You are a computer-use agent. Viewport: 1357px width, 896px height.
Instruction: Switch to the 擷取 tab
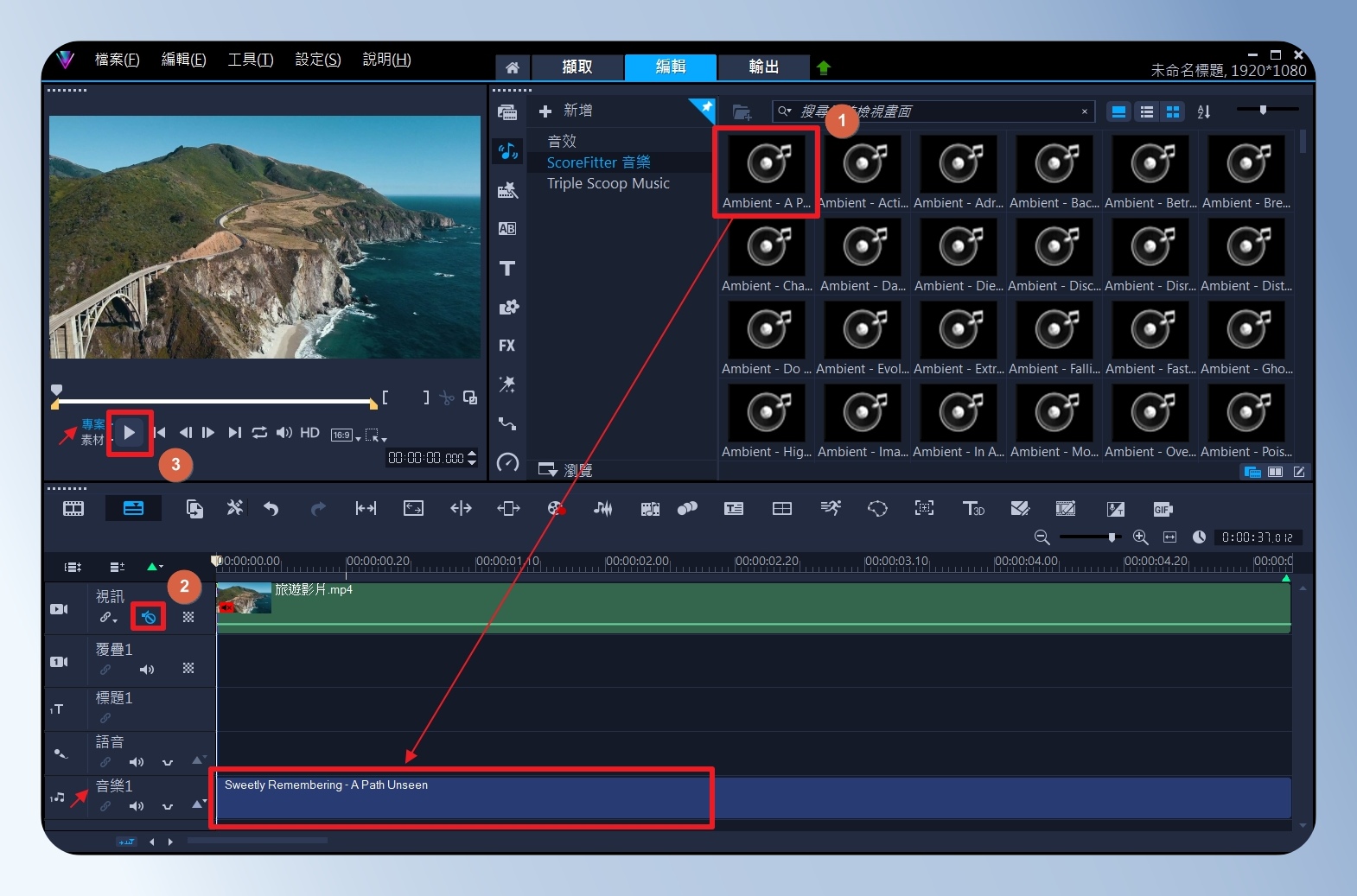[577, 67]
